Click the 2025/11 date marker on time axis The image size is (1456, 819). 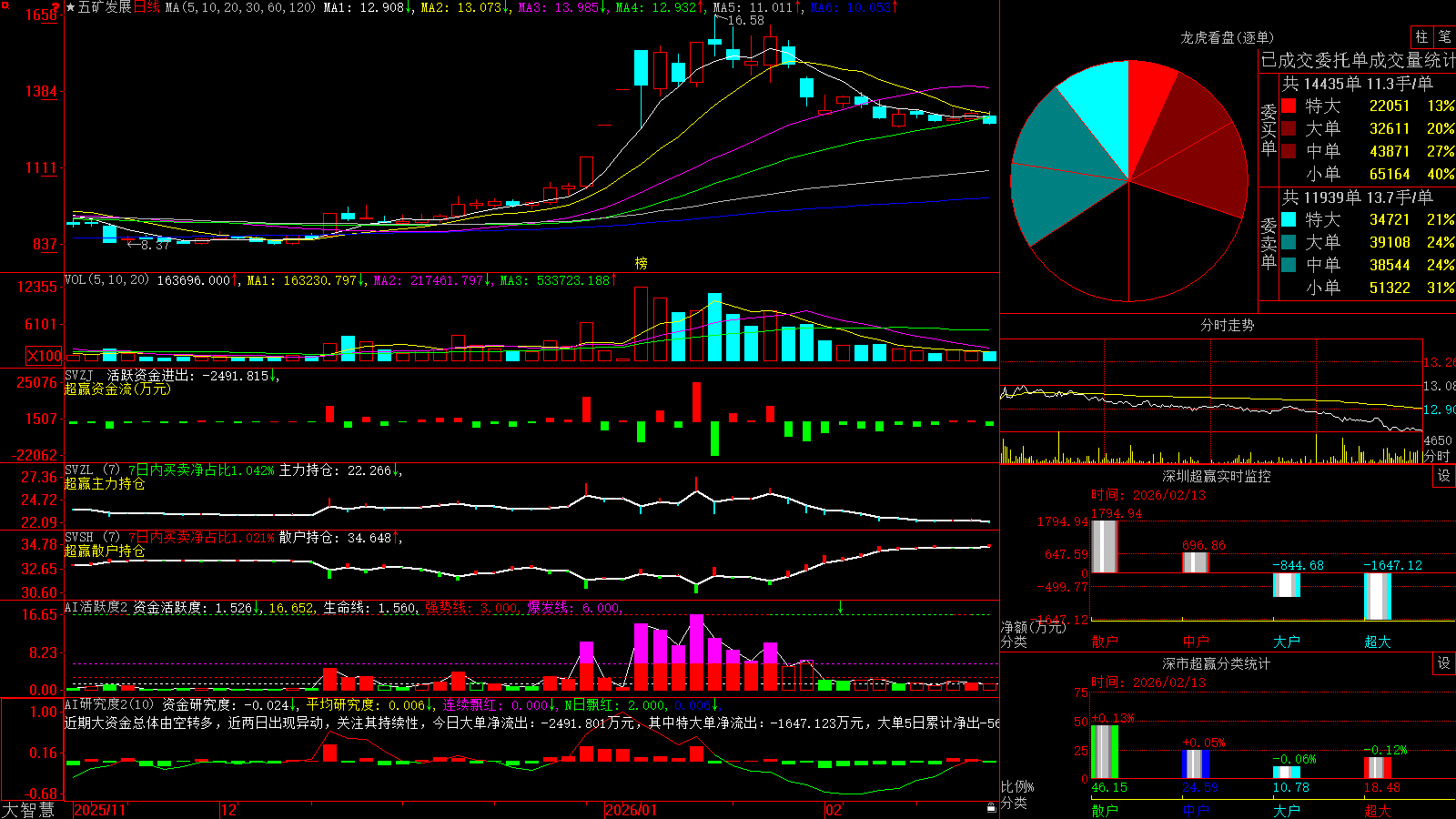point(100,810)
